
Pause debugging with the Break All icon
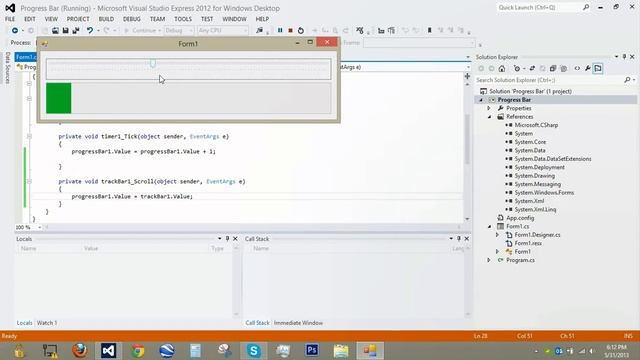click(x=280, y=30)
